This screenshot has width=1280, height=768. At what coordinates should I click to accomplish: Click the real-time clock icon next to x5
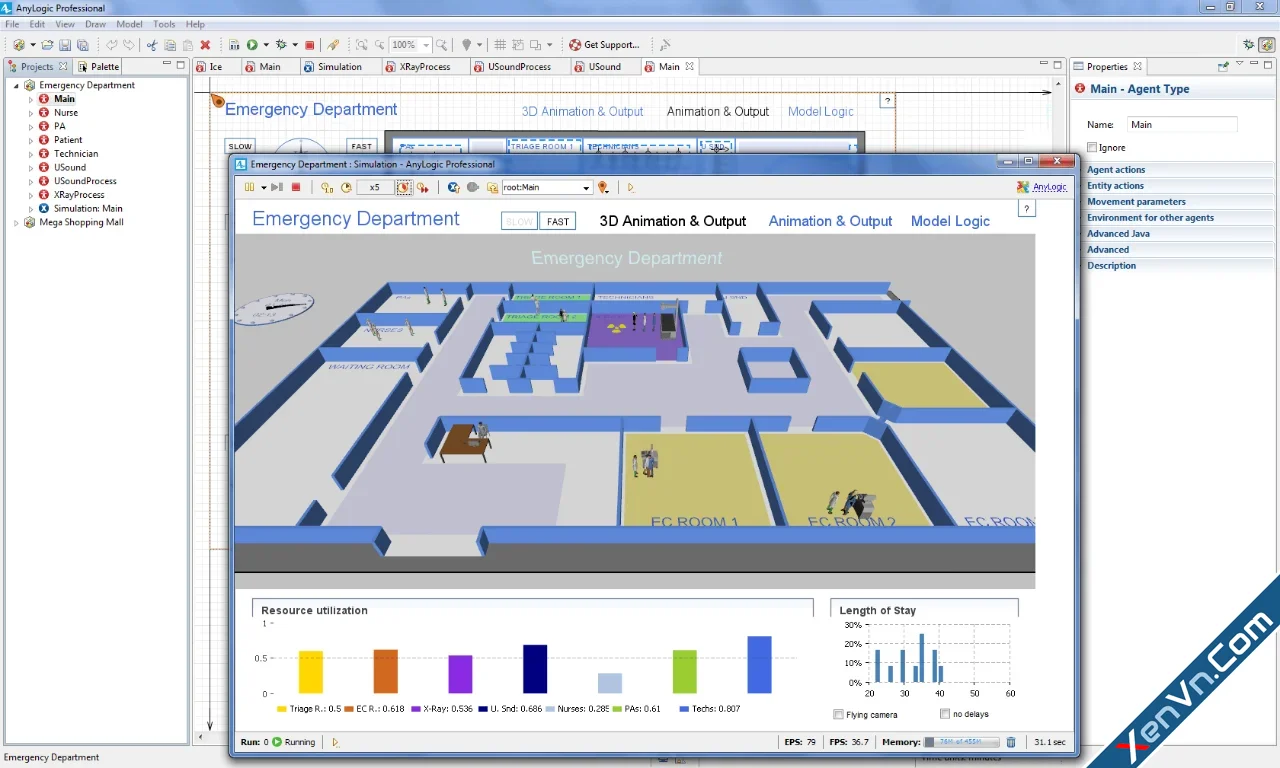[347, 187]
